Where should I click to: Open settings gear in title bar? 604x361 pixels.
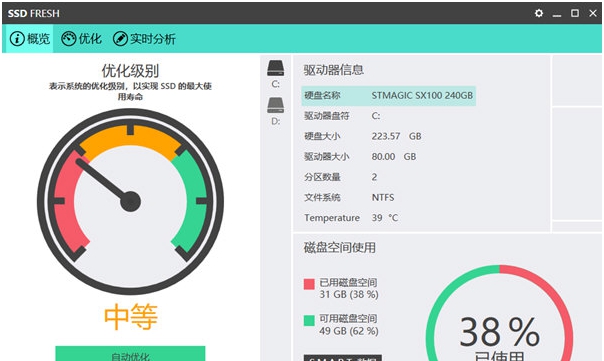(539, 13)
